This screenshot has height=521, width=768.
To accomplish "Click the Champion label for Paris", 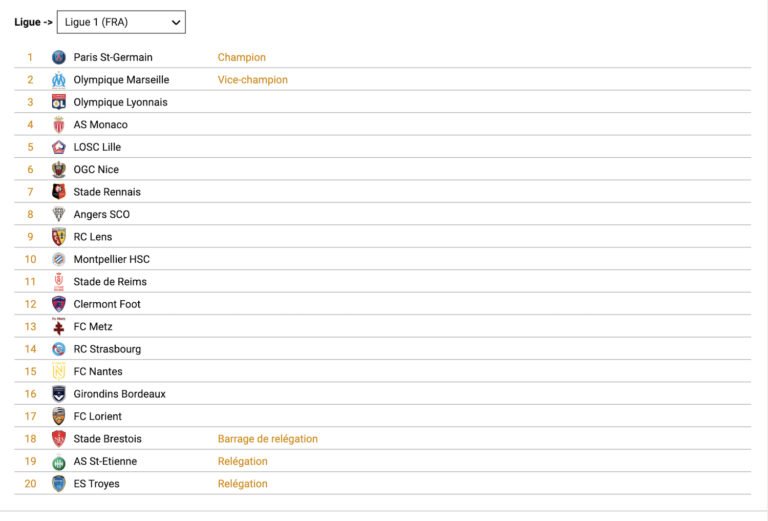I will [x=242, y=58].
